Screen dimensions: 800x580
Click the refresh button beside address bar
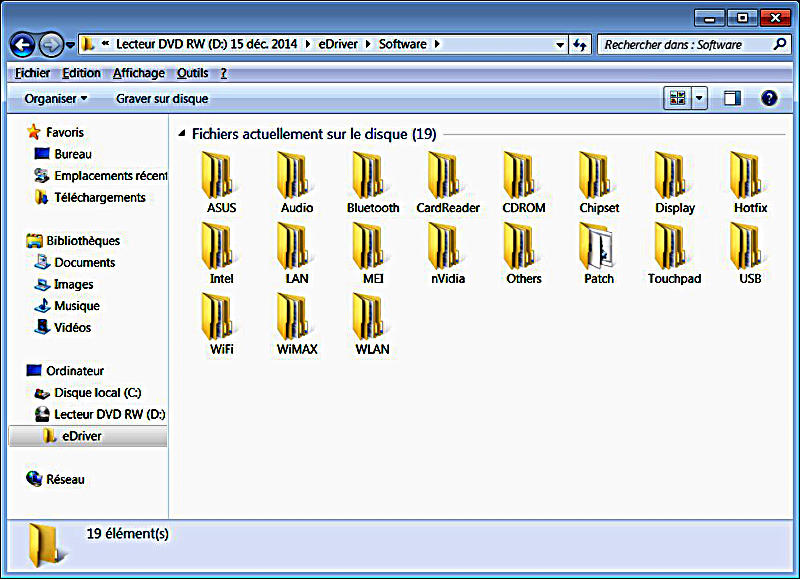pos(580,44)
